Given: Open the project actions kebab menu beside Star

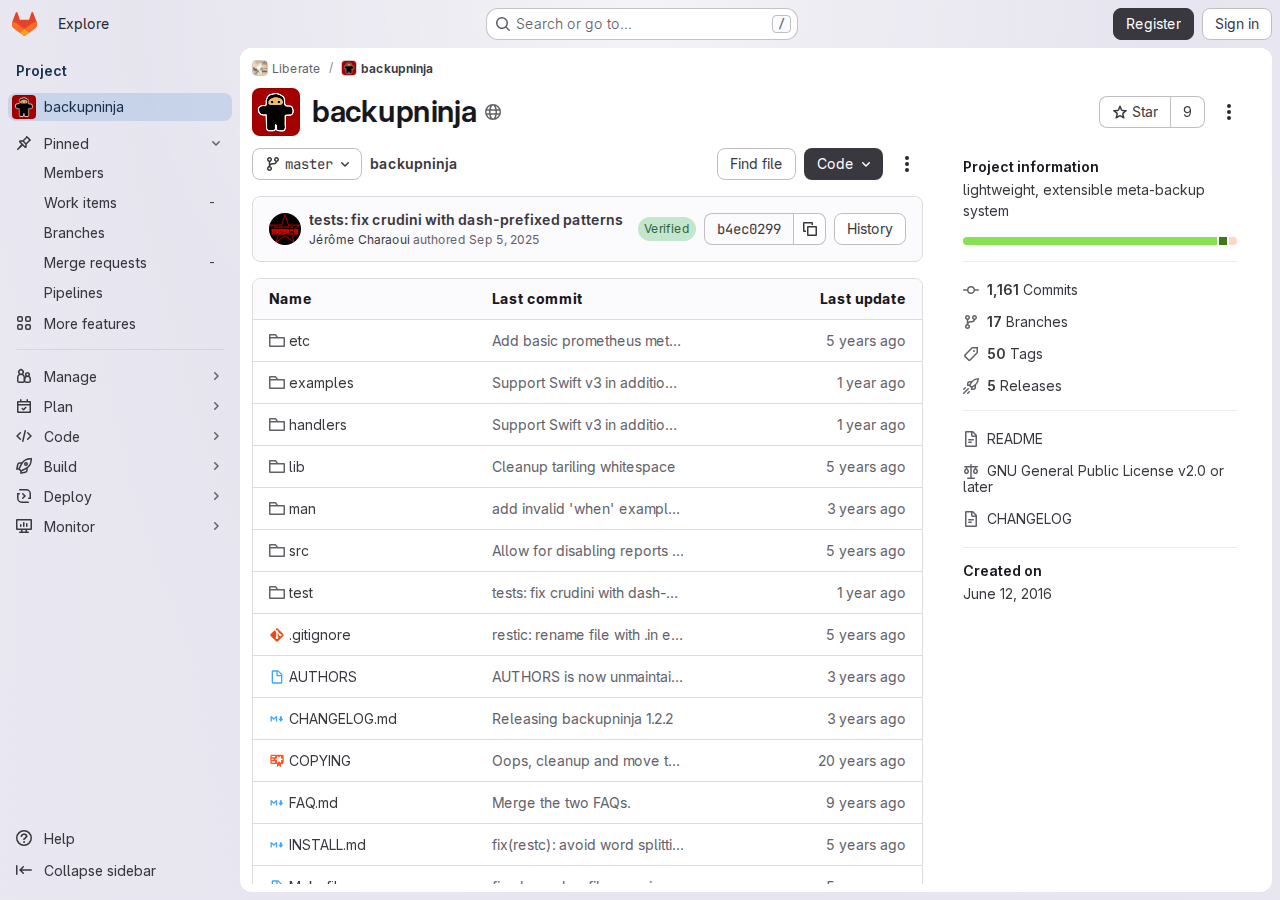Looking at the screenshot, I should [x=1229, y=112].
